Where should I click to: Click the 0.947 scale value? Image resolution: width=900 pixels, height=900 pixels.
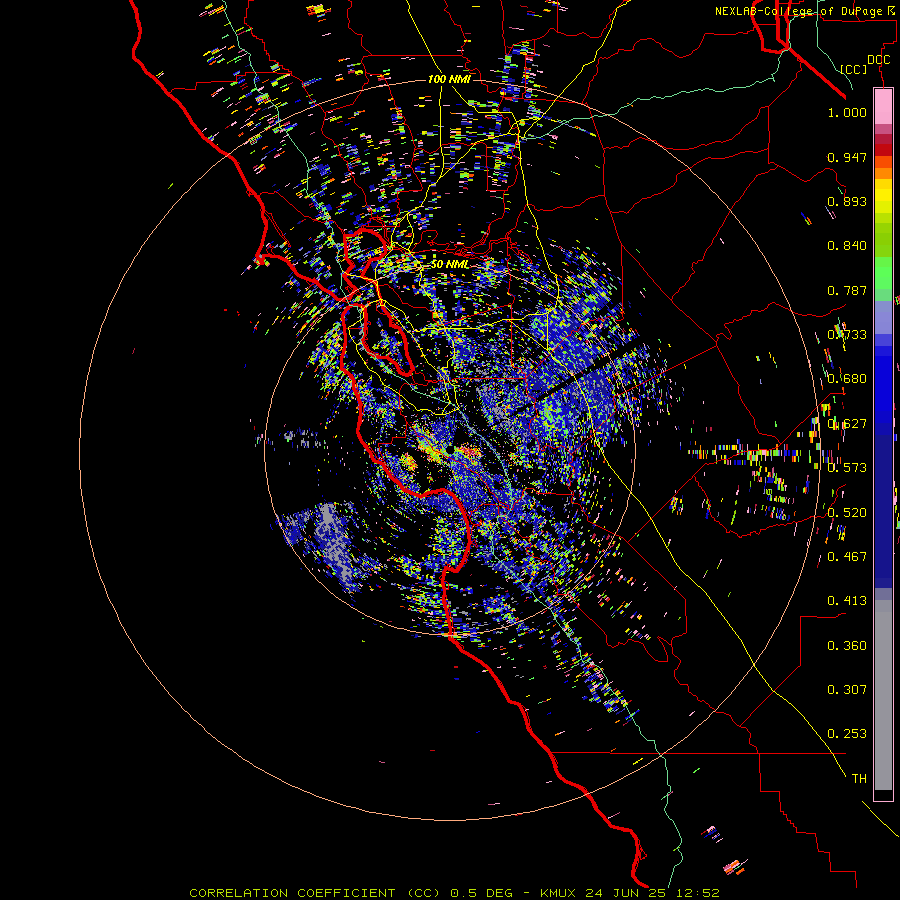(x=847, y=157)
